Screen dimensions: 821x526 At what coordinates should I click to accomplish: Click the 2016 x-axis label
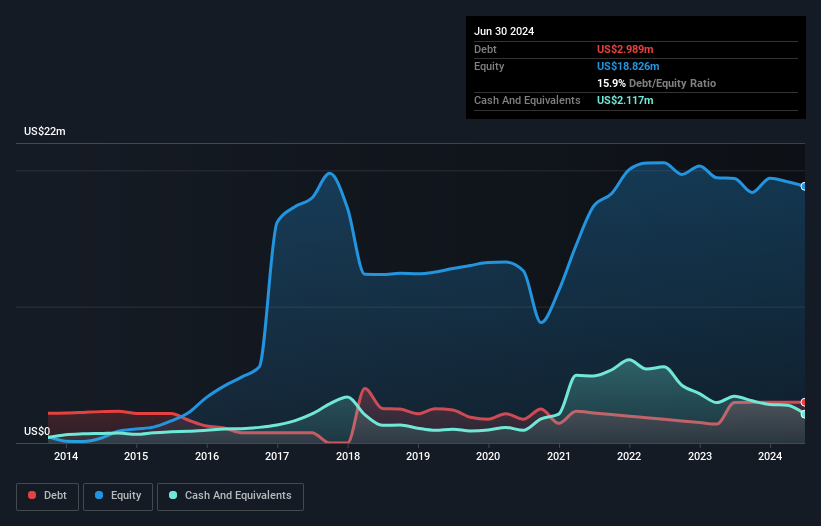[x=207, y=456]
